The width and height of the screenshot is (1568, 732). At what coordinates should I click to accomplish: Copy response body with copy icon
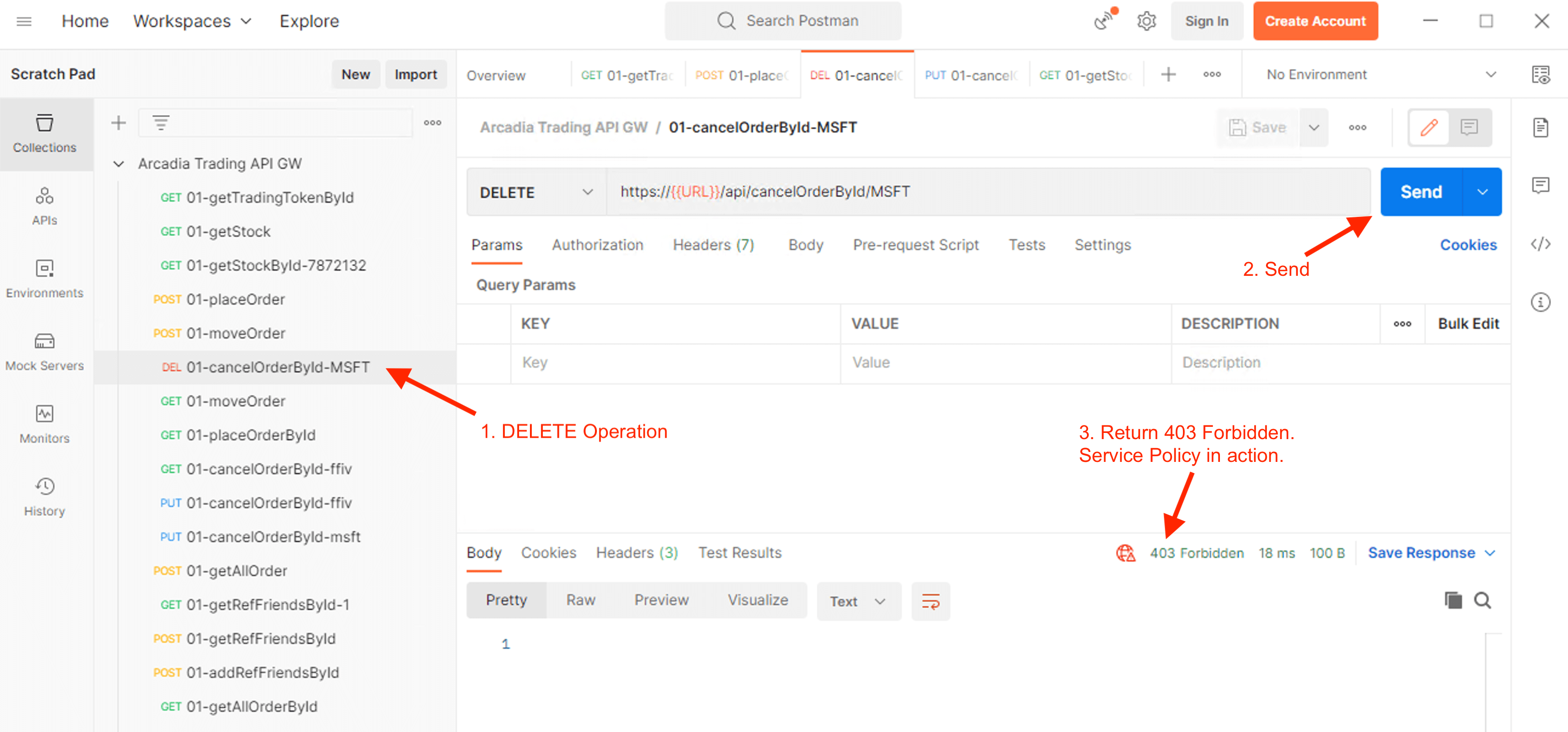tap(1453, 601)
